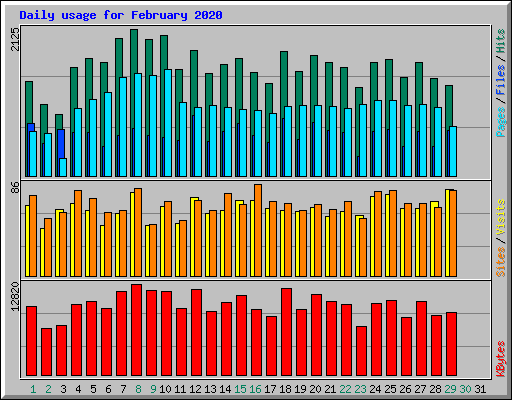
Task: Click day 22 on the x-axis
Action: point(345,389)
